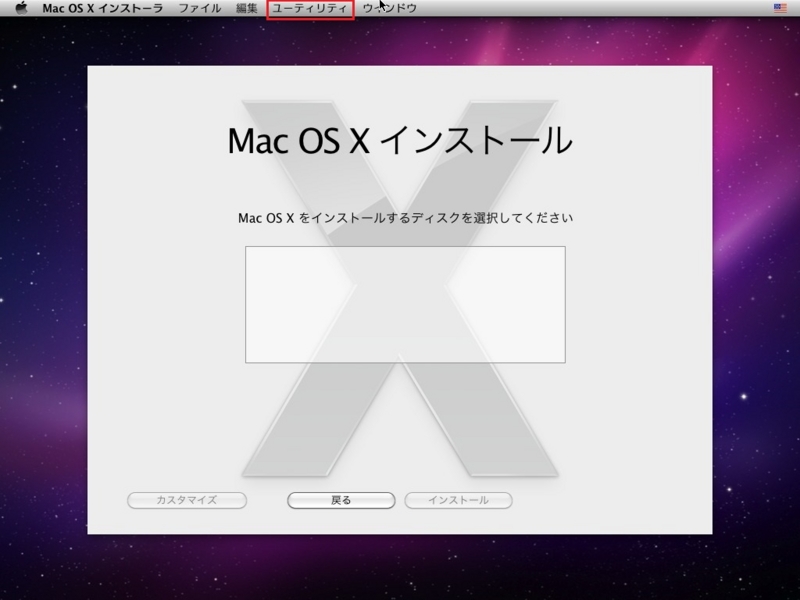Click the 'Mac OS X をインストールするディスクを選択してください' text
800x600 pixels.
(406, 218)
